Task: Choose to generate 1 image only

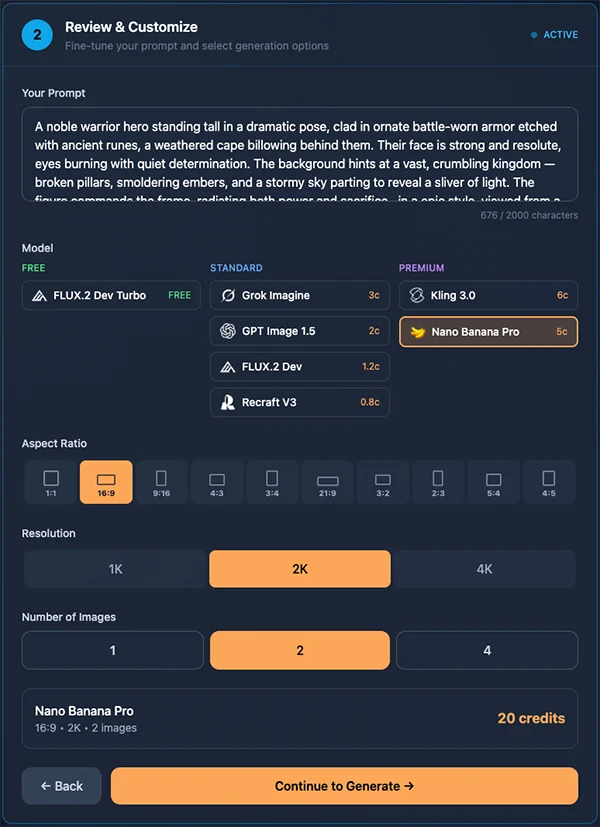Action: pos(112,650)
